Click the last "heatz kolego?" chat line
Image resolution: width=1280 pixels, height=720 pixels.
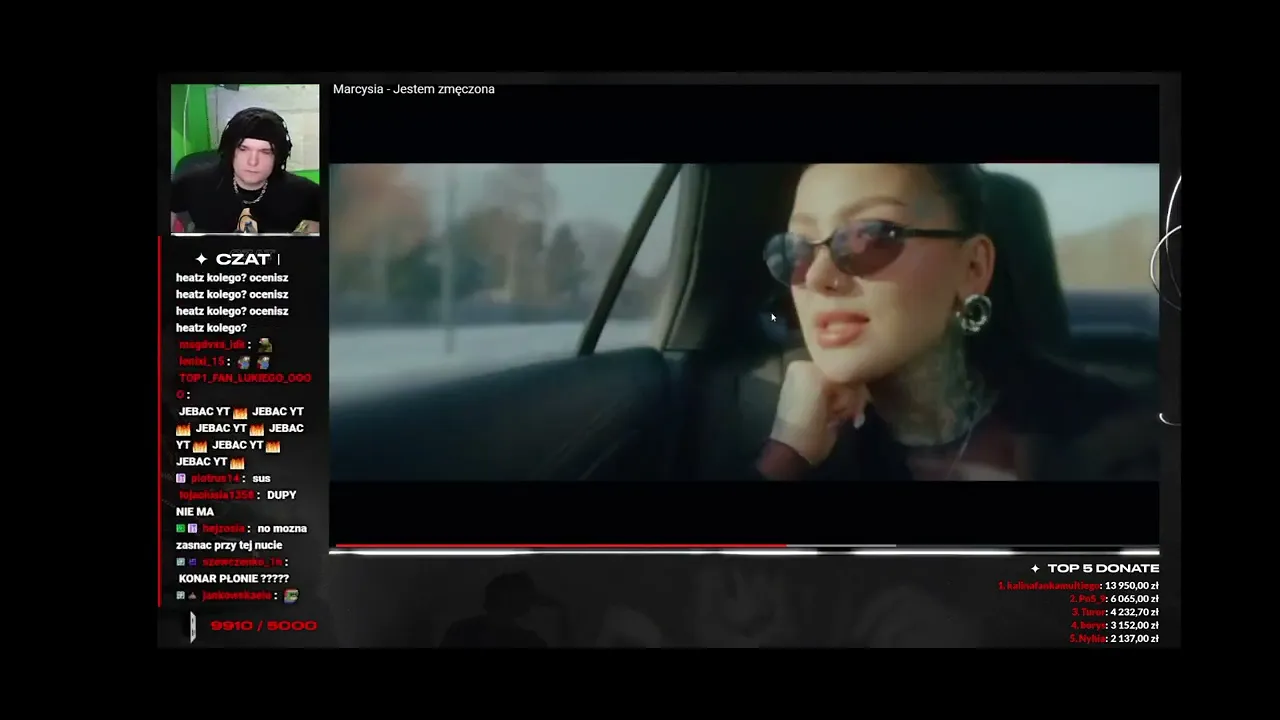coord(211,328)
